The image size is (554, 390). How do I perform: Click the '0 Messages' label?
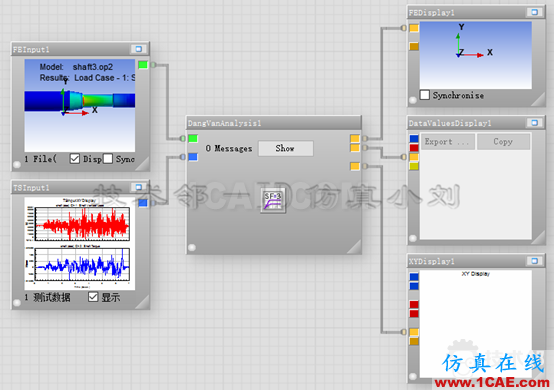229,148
